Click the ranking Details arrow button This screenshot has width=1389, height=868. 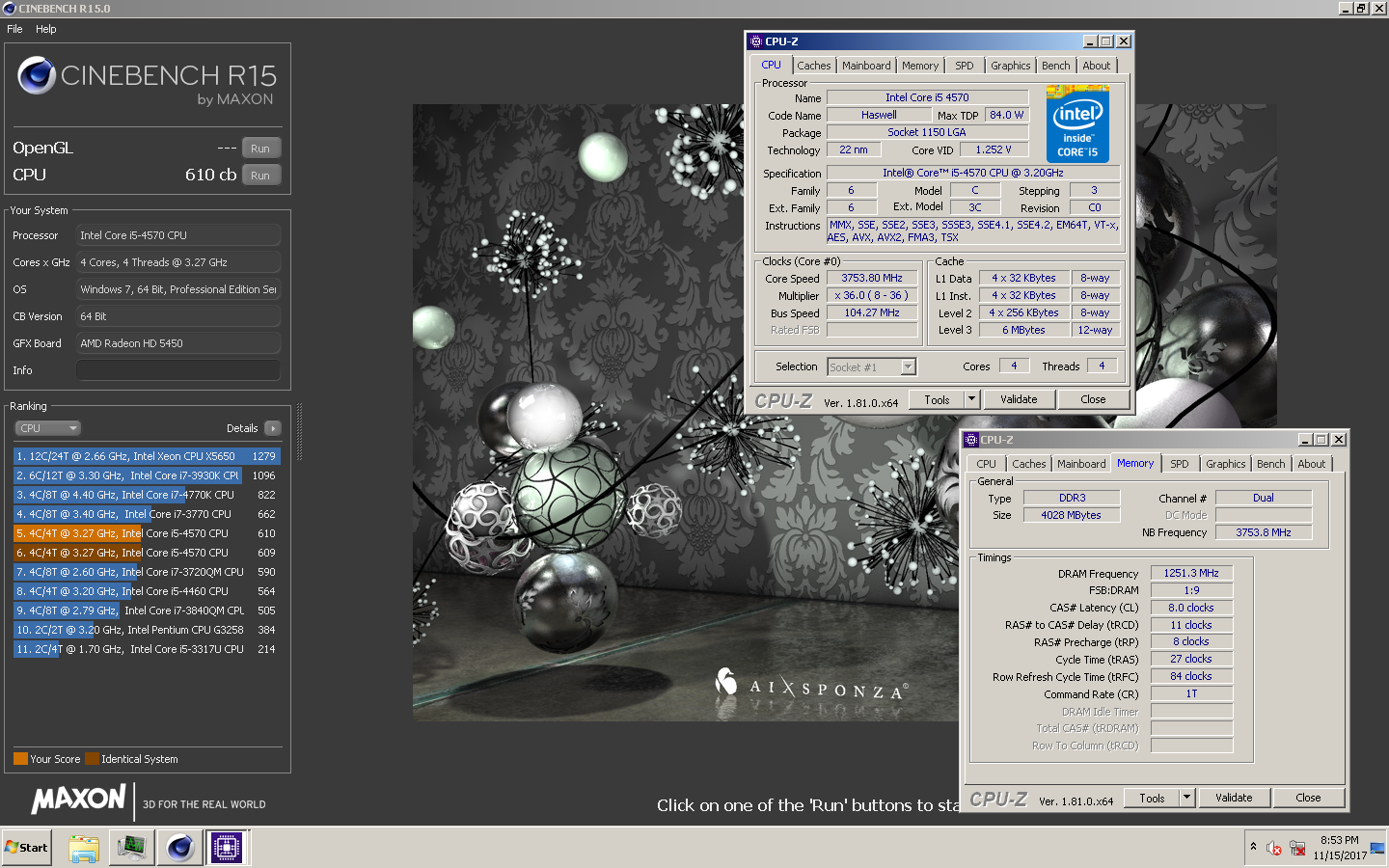click(x=273, y=428)
